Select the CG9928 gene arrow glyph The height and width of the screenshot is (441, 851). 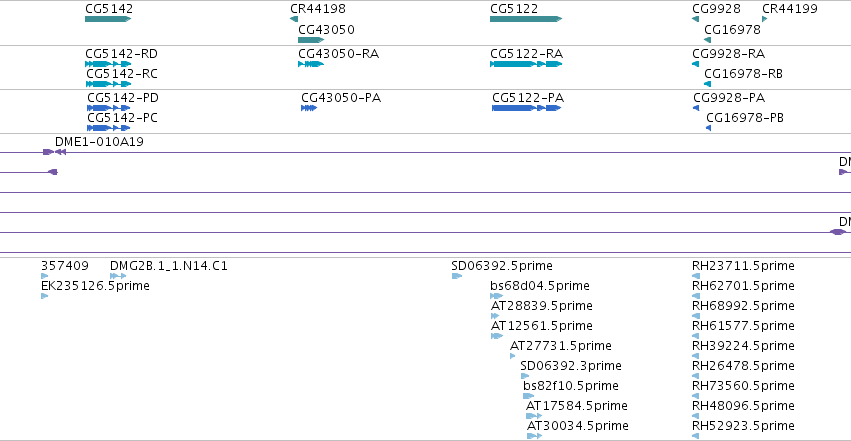696,19
